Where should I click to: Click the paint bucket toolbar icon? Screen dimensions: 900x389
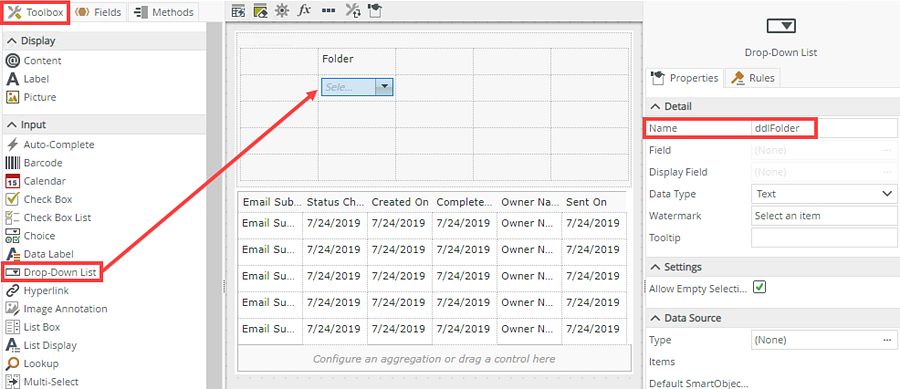(374, 11)
